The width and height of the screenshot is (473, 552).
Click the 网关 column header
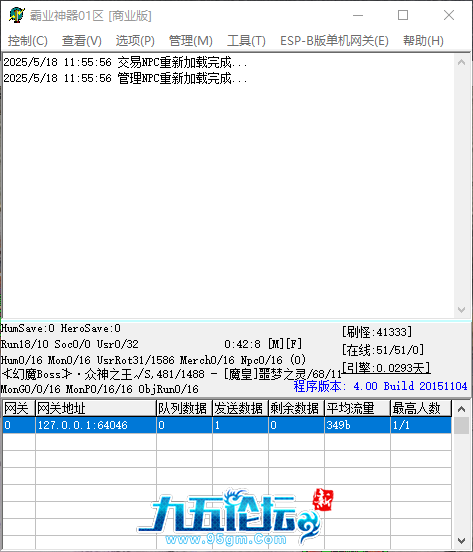19,408
